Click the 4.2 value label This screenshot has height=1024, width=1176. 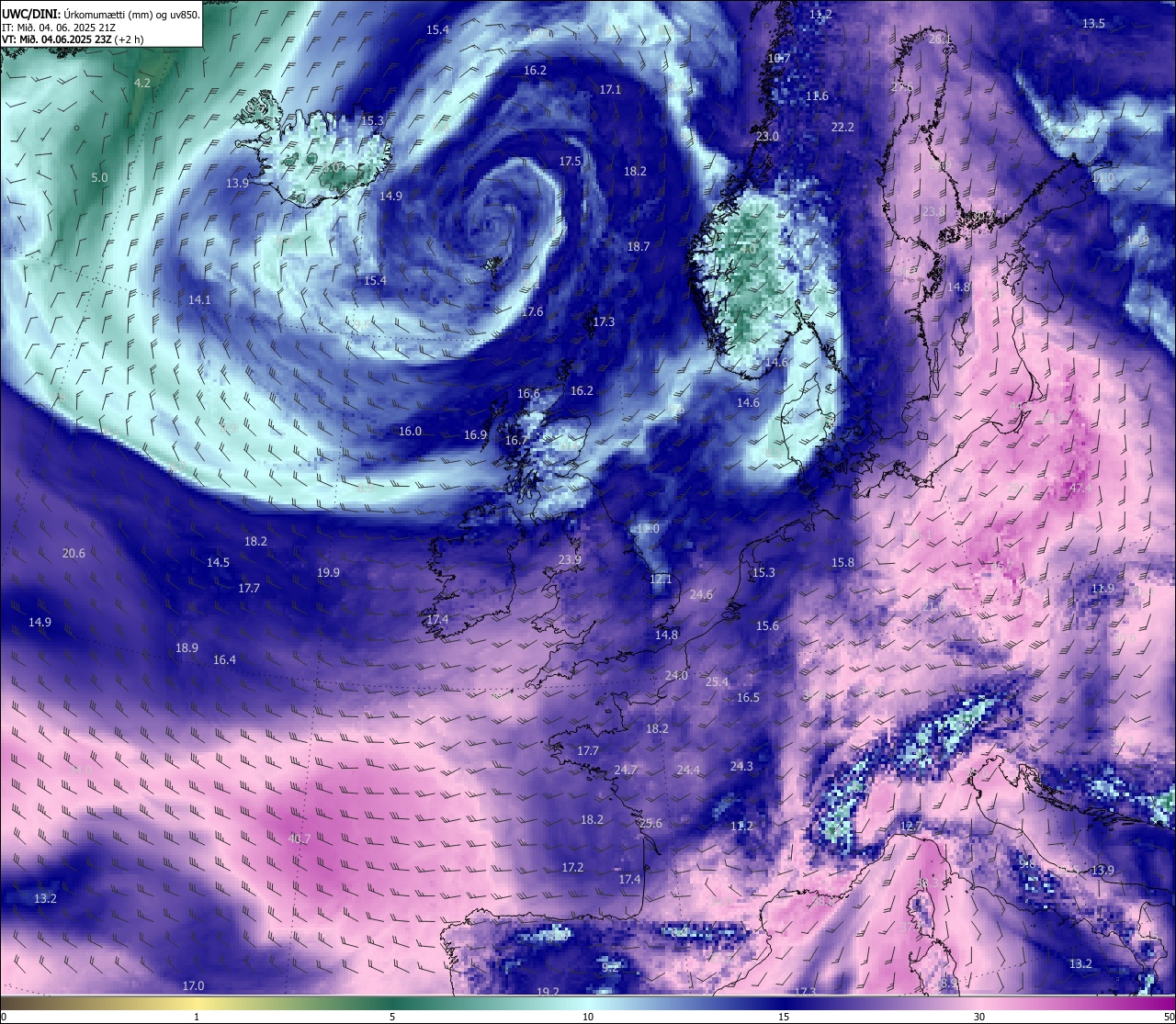(x=141, y=83)
